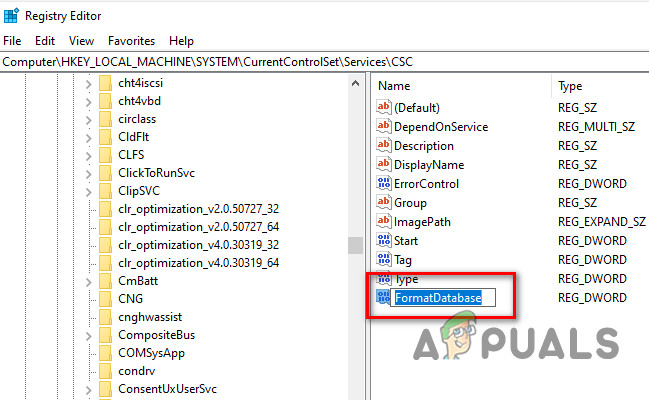Click the FormatDatabase DWORD value icon
Image resolution: width=649 pixels, height=400 pixels.
(383, 297)
